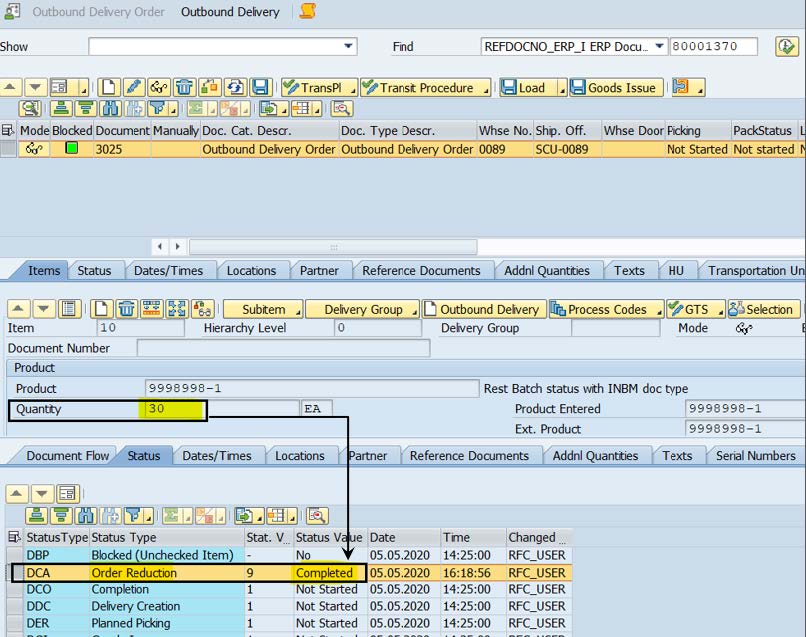This screenshot has width=806, height=637.
Task: Click the trash Delete icon in top toolbar
Action: pos(184,88)
